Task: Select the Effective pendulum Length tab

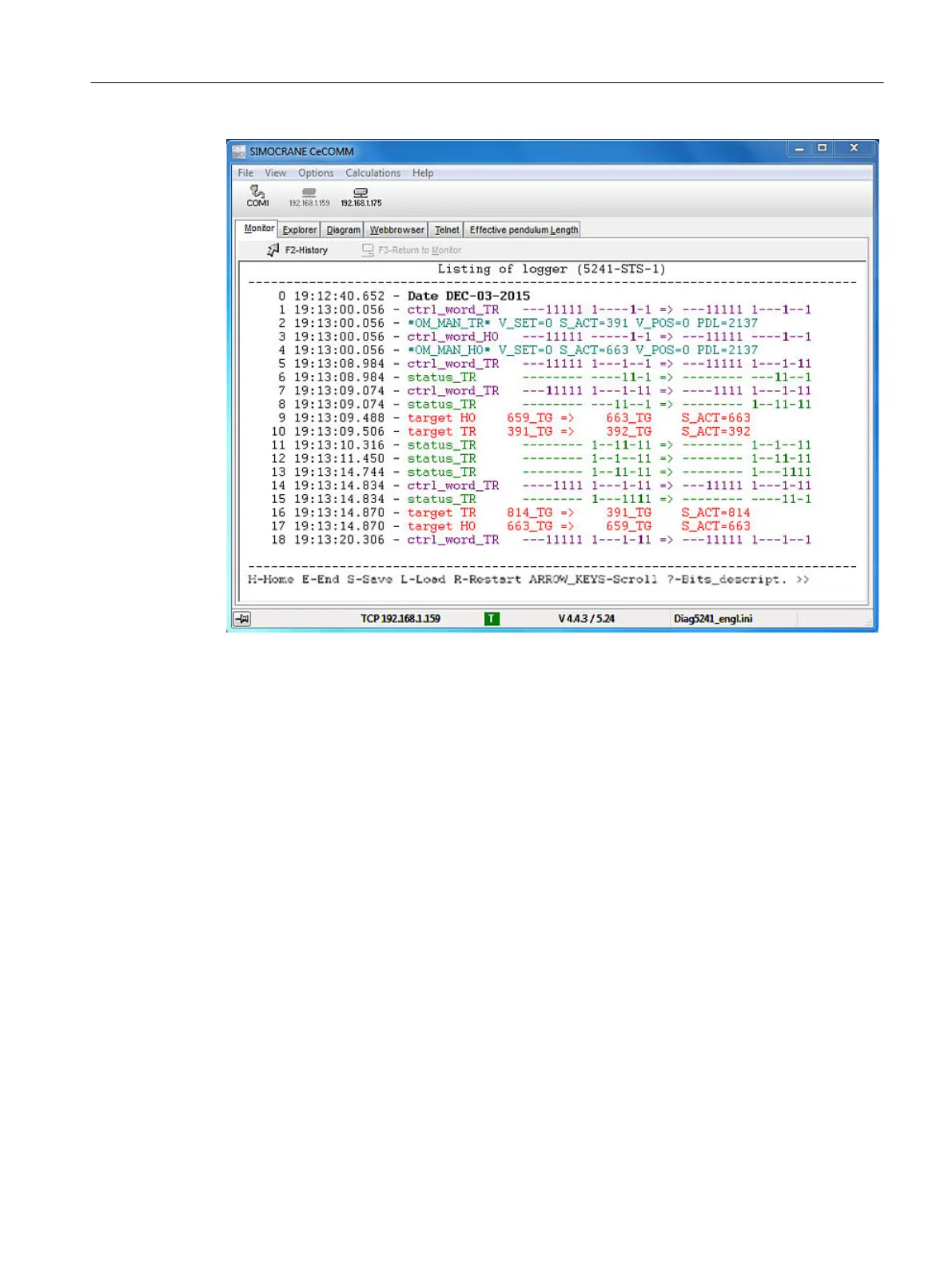Action: pyautogui.click(x=524, y=230)
